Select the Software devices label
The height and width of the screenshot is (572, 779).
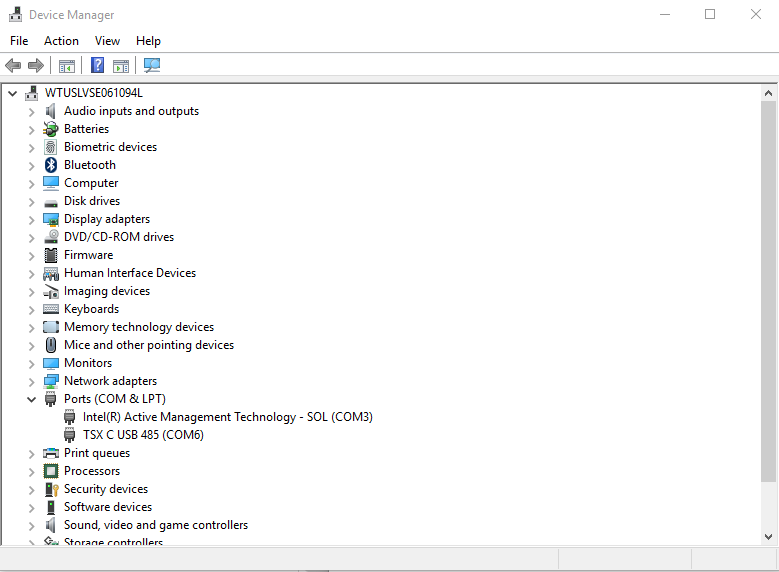point(108,507)
